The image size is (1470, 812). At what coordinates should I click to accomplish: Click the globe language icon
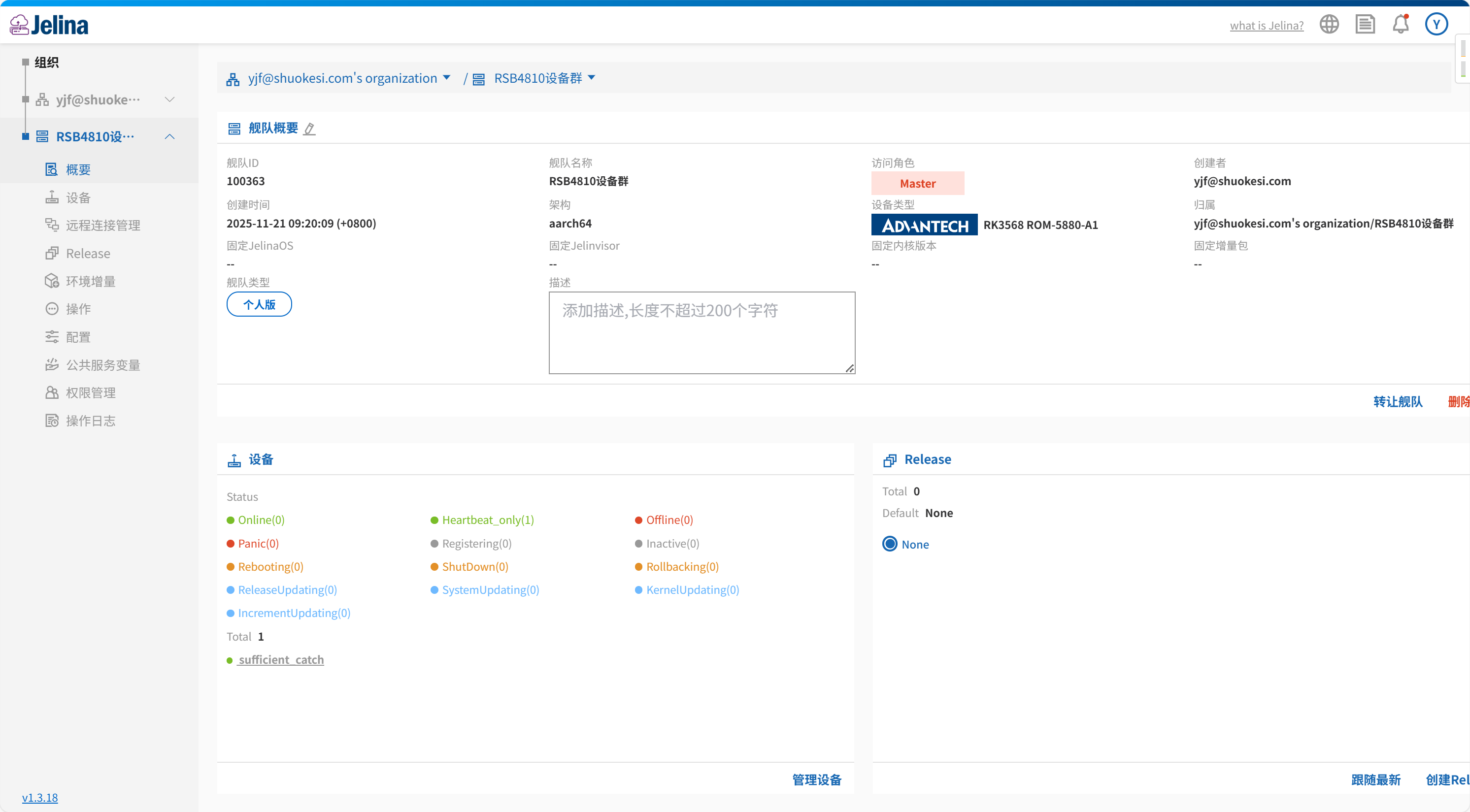tap(1329, 25)
